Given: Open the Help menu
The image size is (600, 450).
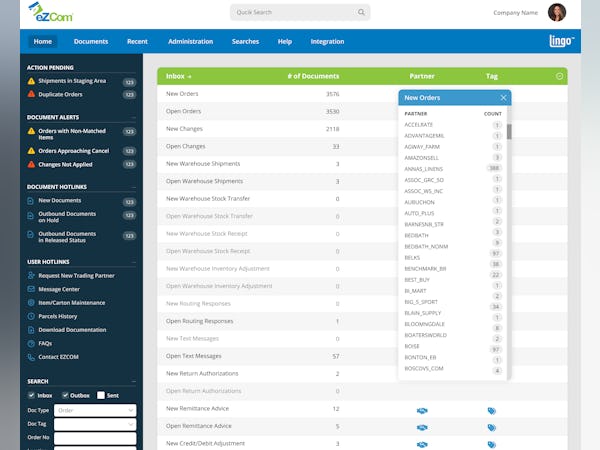Looking at the screenshot, I should [285, 41].
